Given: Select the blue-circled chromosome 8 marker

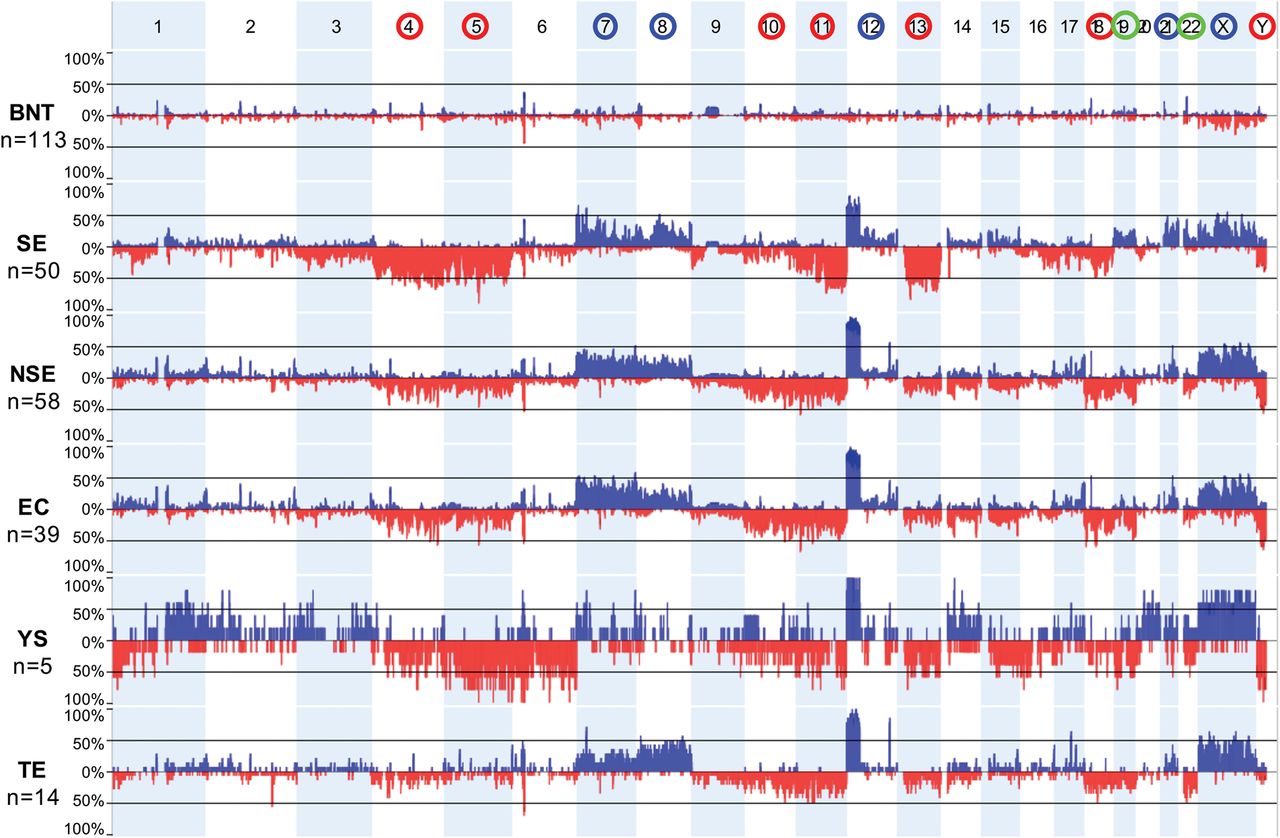Looking at the screenshot, I should click(x=660, y=28).
